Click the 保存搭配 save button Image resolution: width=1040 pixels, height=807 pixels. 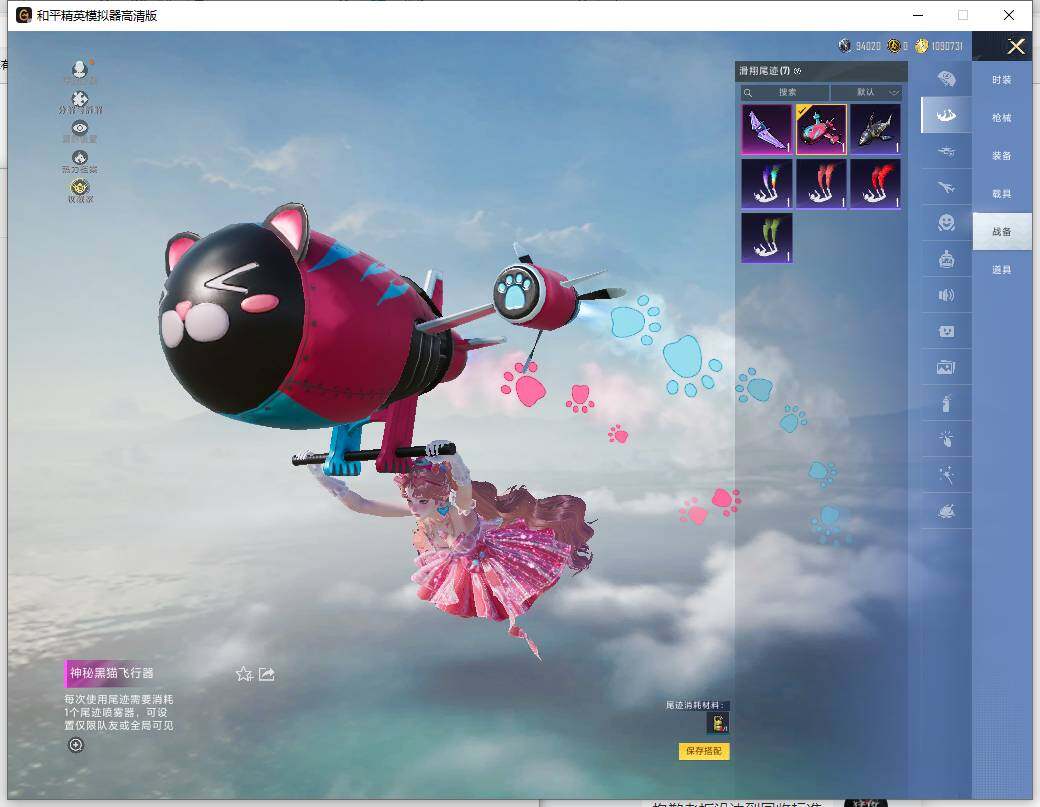click(704, 751)
